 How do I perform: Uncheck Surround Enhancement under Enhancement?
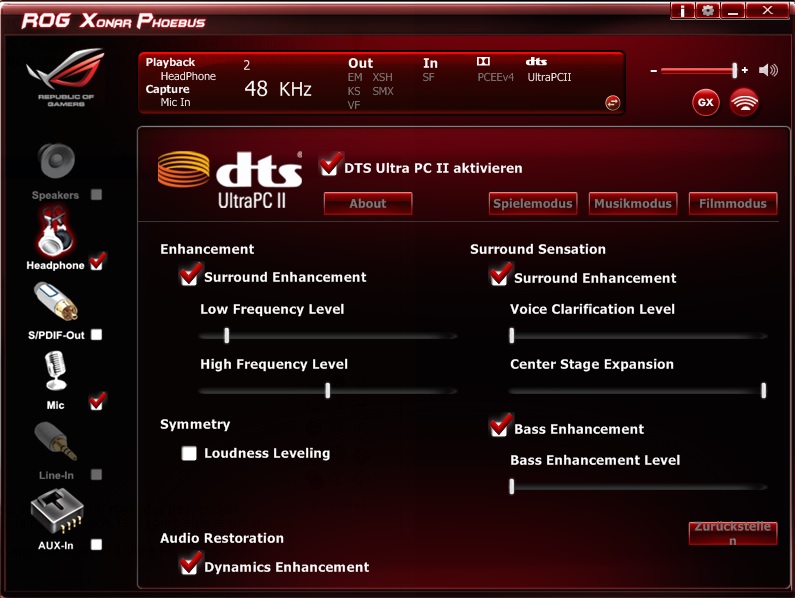click(x=190, y=275)
